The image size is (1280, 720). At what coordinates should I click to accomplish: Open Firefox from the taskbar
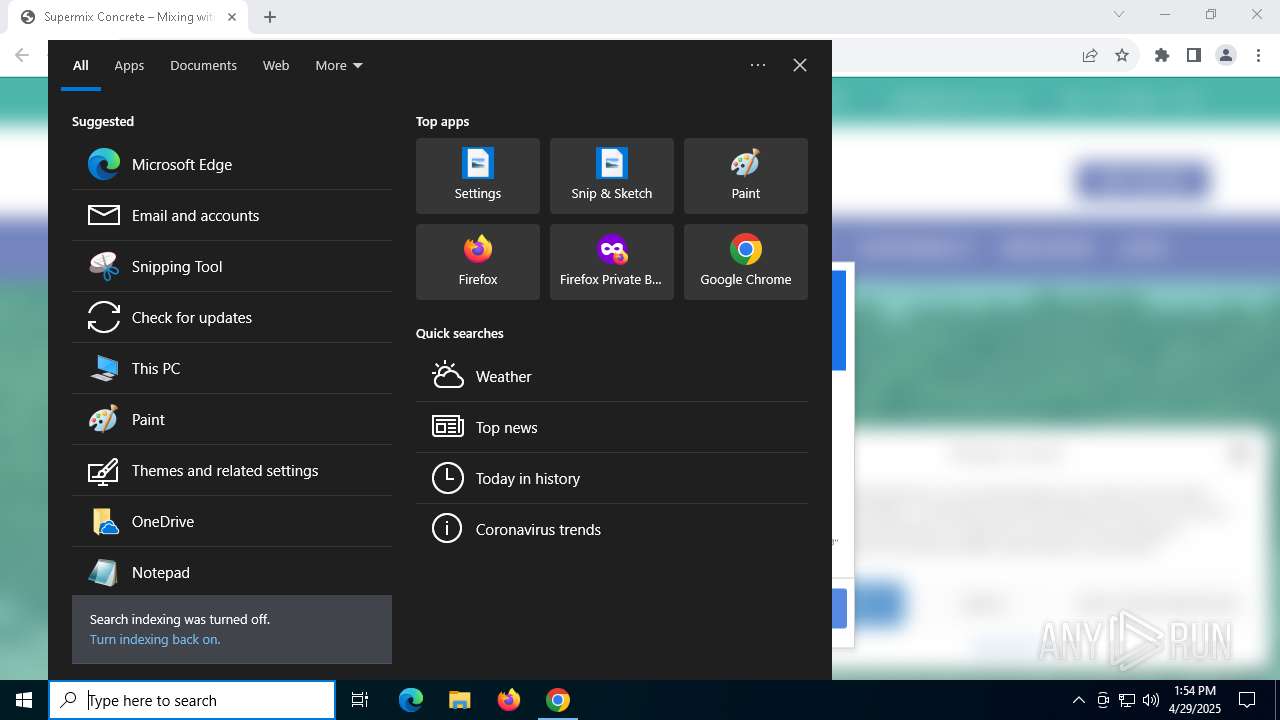point(509,700)
